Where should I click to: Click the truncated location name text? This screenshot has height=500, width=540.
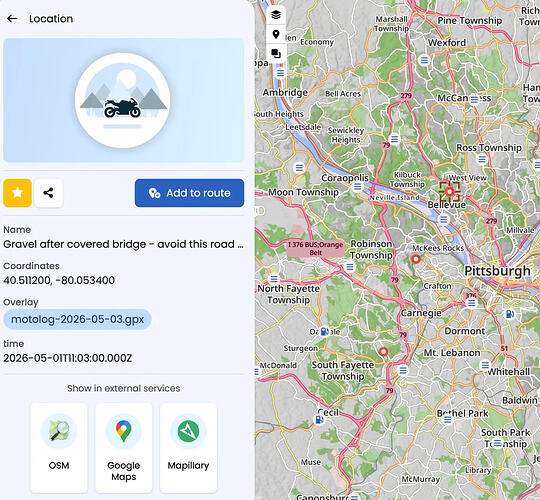123,244
